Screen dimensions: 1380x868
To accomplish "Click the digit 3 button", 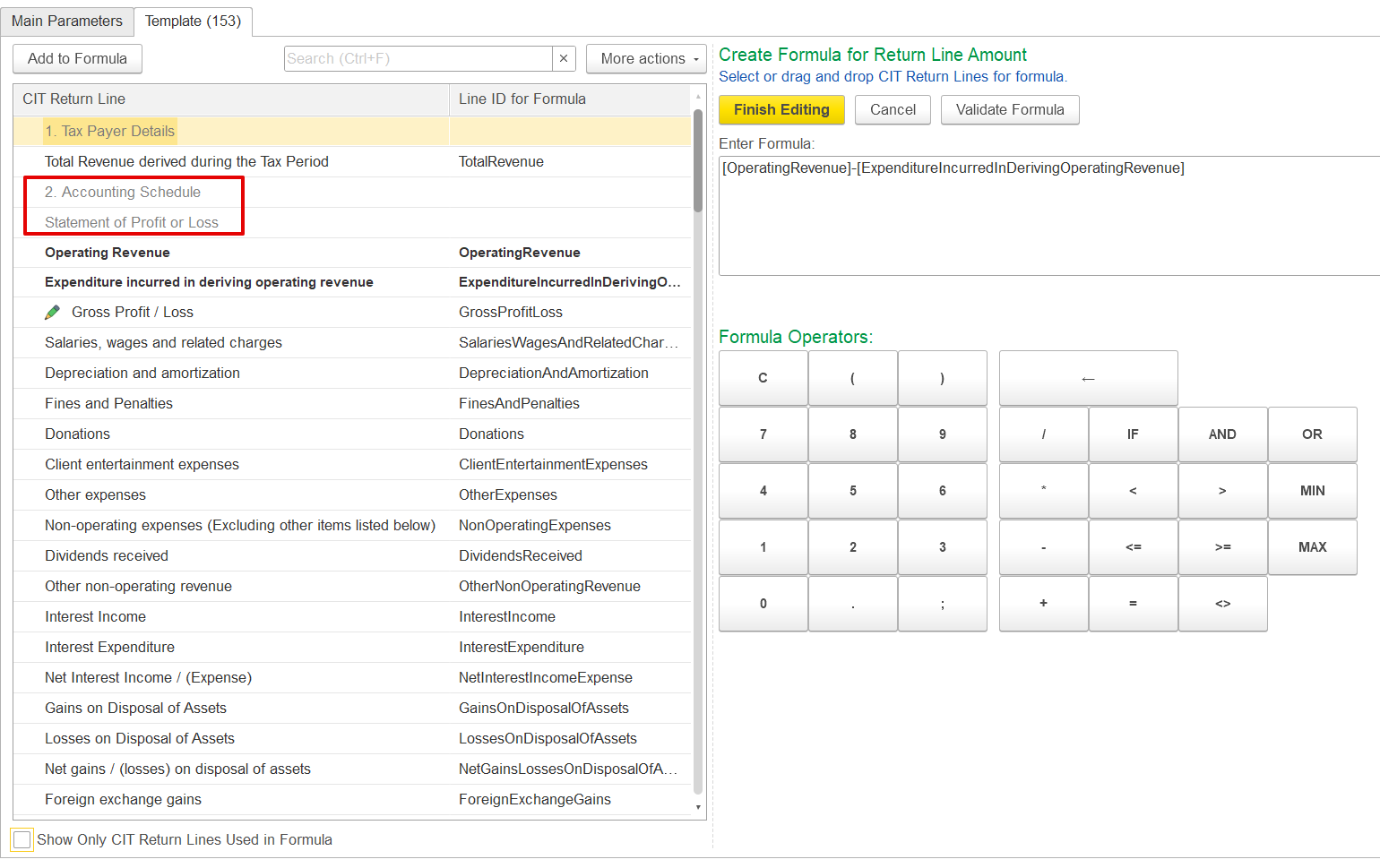I will click(943, 547).
